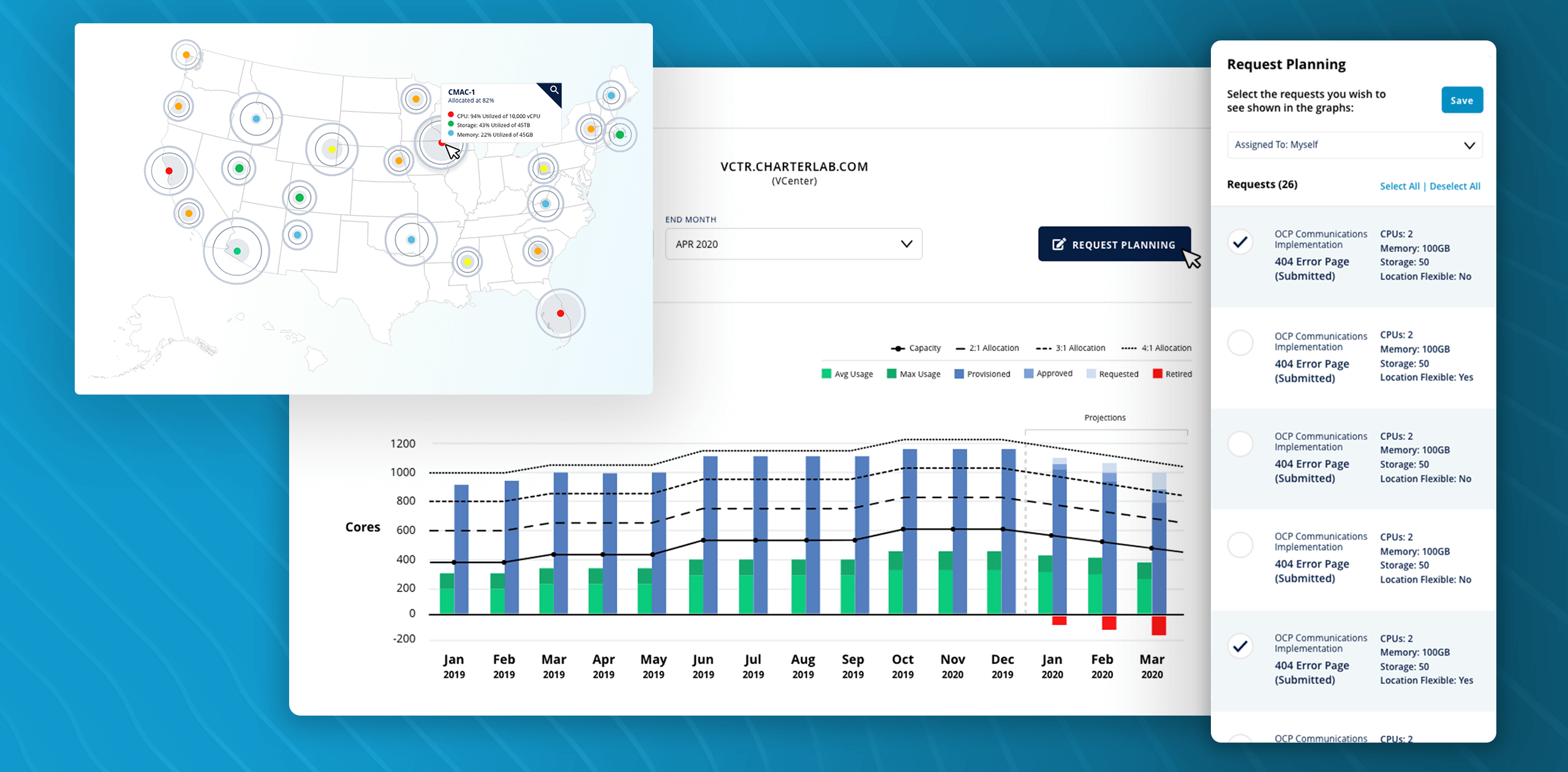Viewport: 1568px width, 772px height.
Task: Click the orange Washington state marker
Action: [x=186, y=55]
